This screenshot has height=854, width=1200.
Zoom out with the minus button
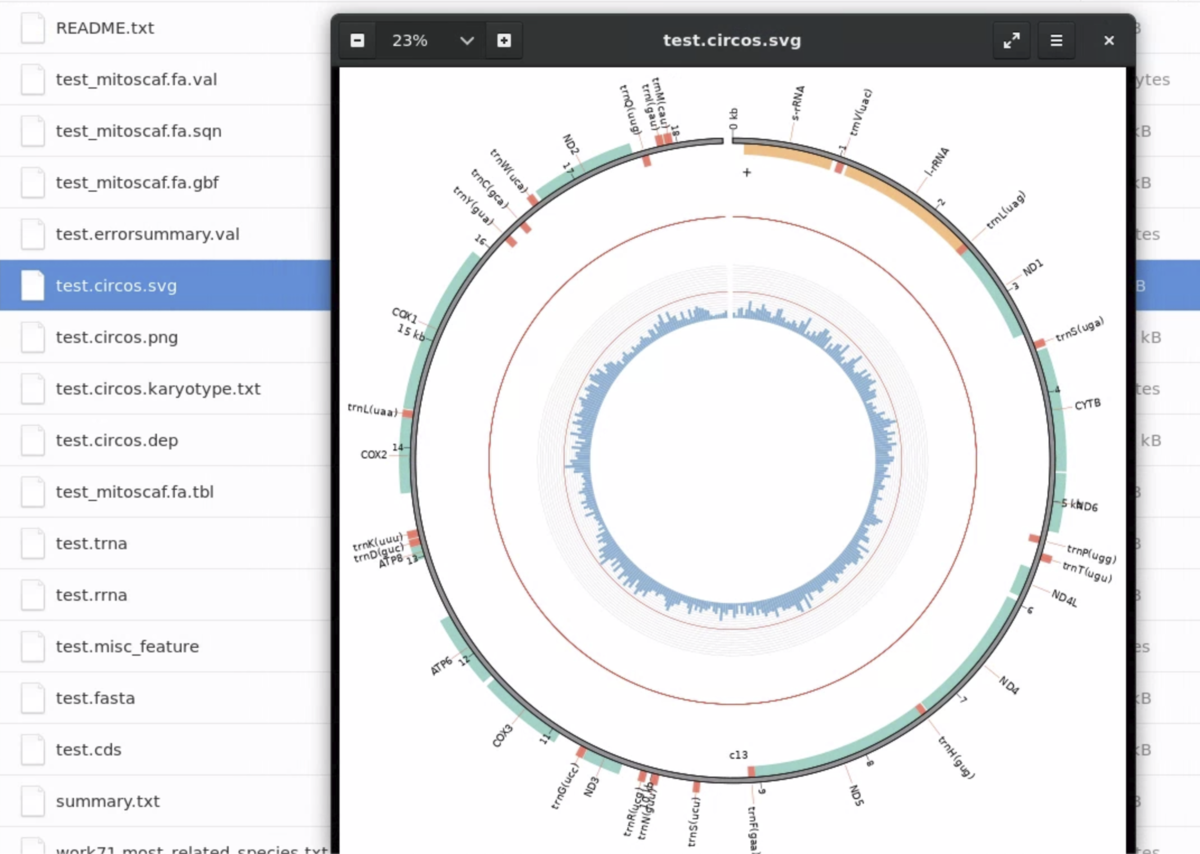358,41
